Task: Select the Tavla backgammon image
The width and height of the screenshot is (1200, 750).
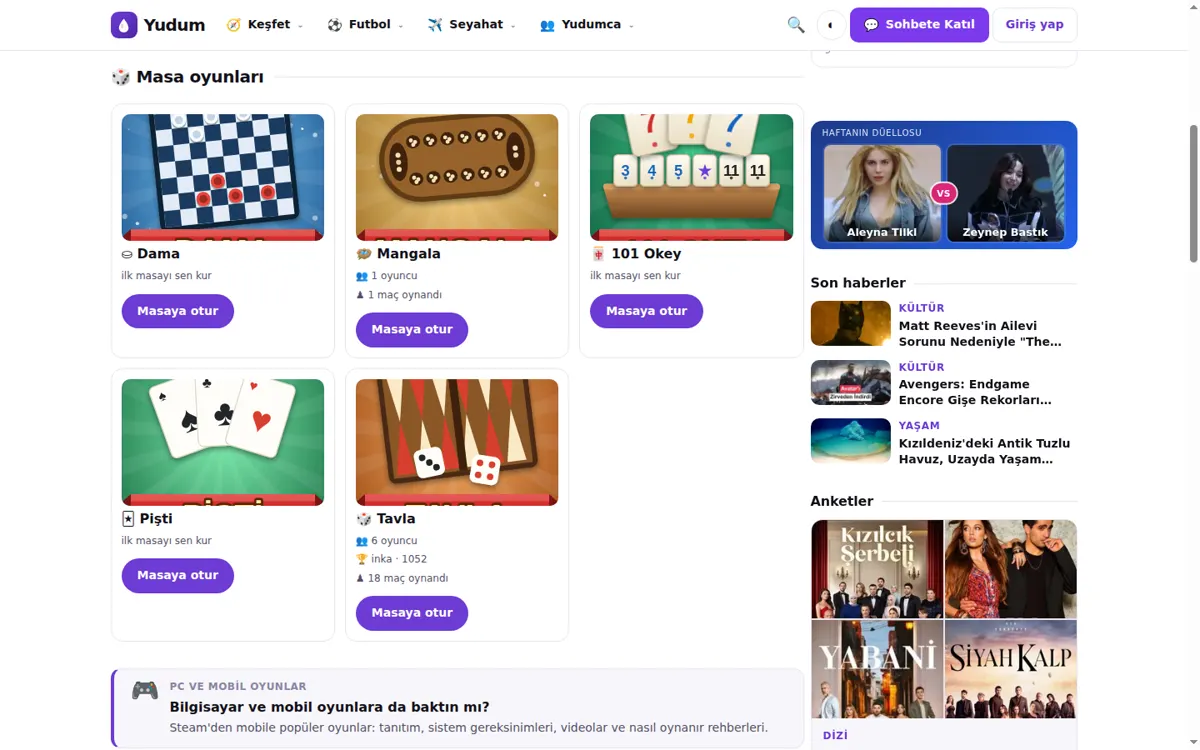Action: point(457,442)
